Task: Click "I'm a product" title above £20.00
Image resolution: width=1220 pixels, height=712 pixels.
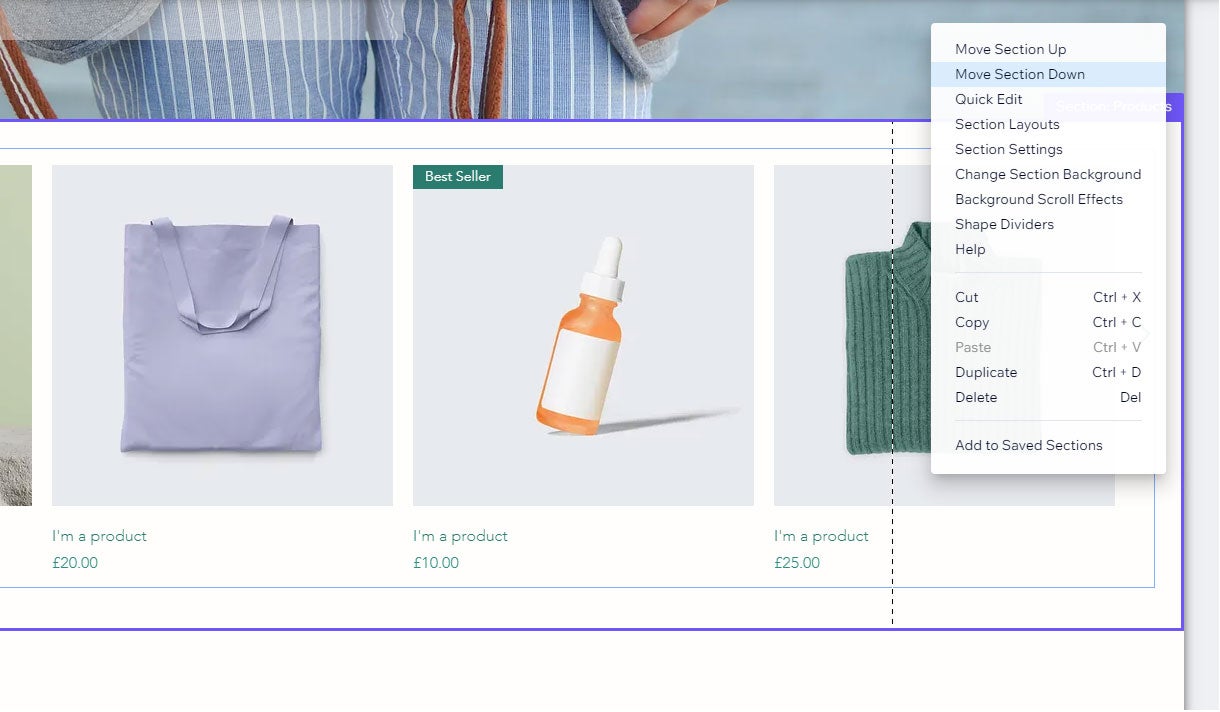Action: 99,536
